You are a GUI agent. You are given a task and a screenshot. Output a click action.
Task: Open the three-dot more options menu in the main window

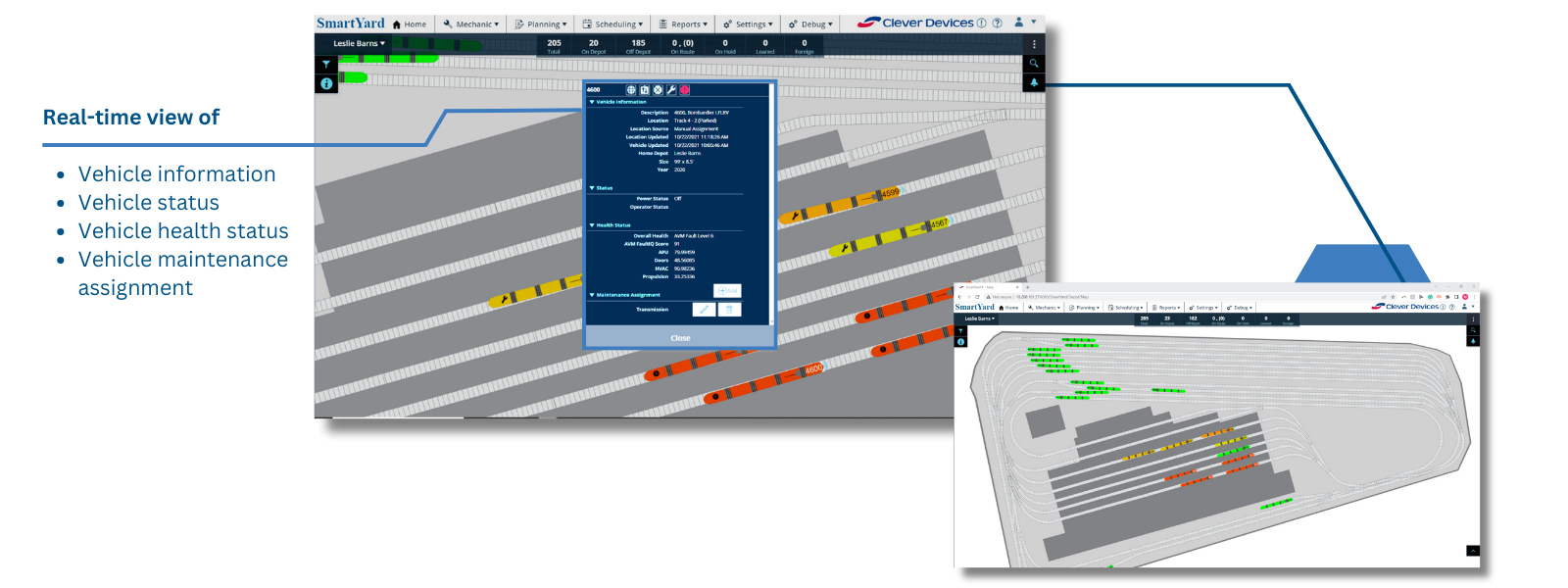[1034, 44]
